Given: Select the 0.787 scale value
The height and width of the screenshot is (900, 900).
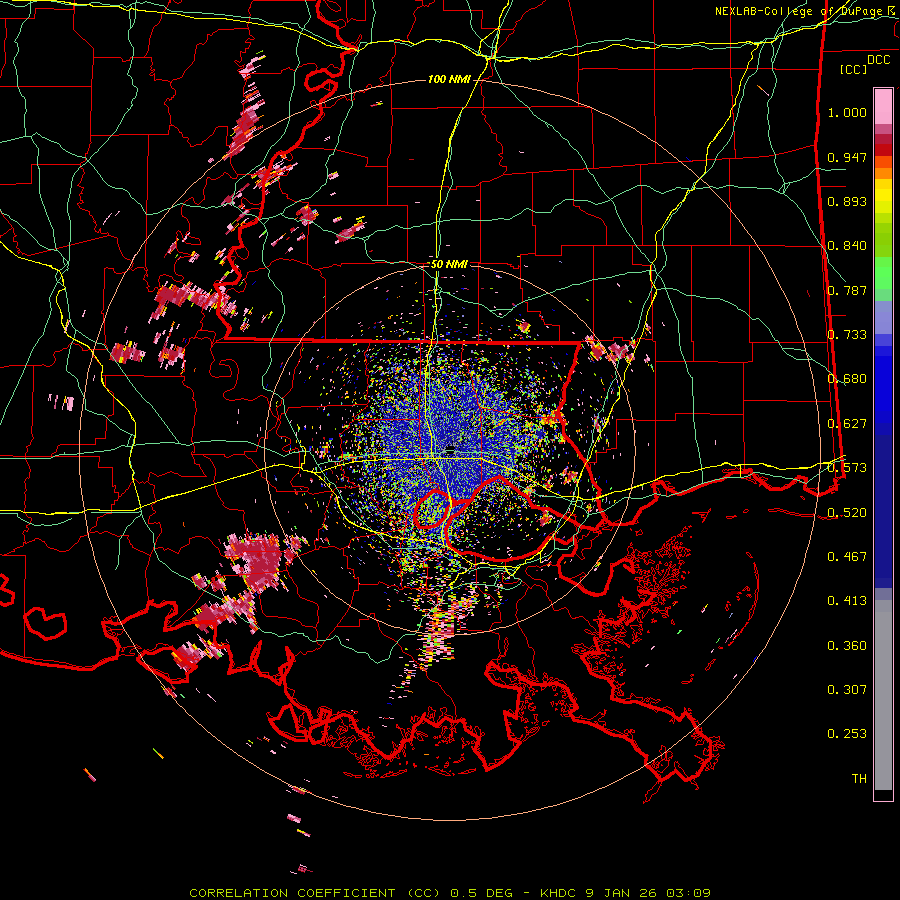Looking at the screenshot, I should click(847, 290).
